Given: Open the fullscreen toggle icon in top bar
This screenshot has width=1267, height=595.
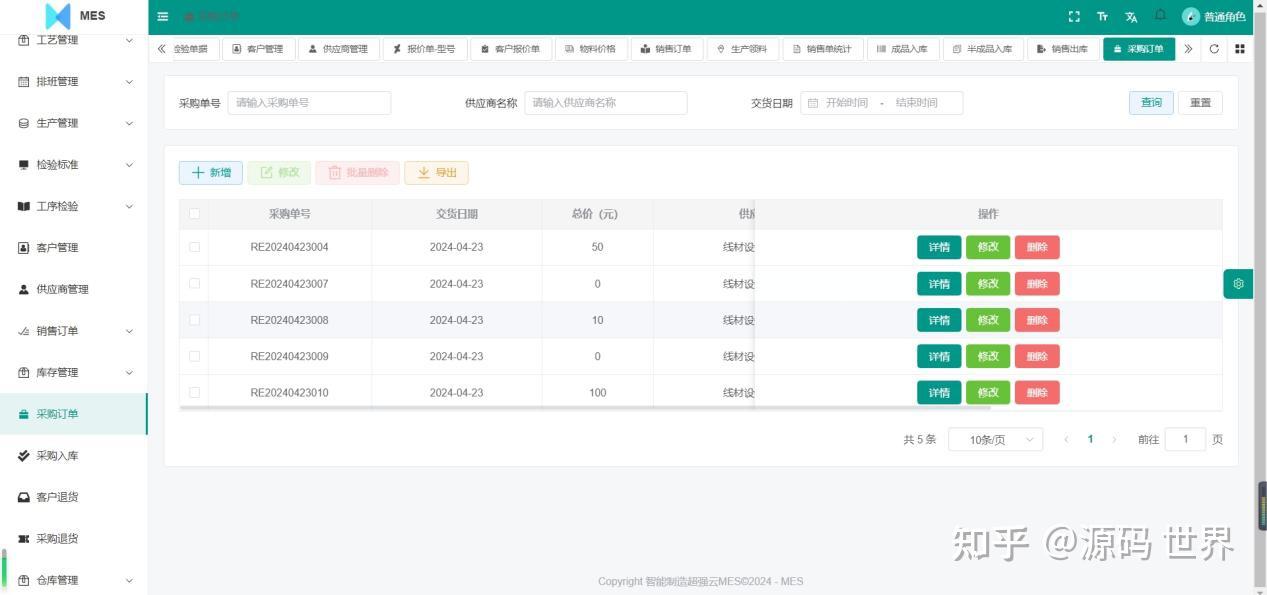Looking at the screenshot, I should (x=1074, y=16).
